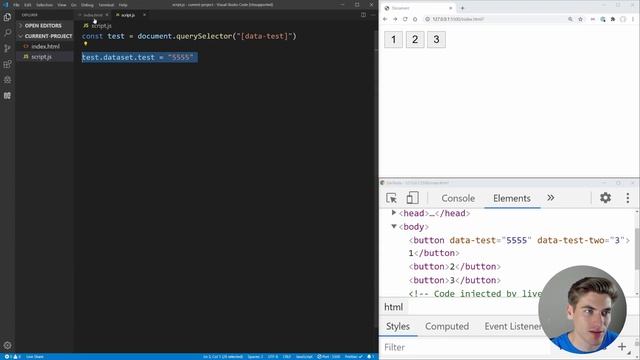This screenshot has width=640, height=360.
Task: Select the Elements tab in DevTools
Action: [x=512, y=198]
